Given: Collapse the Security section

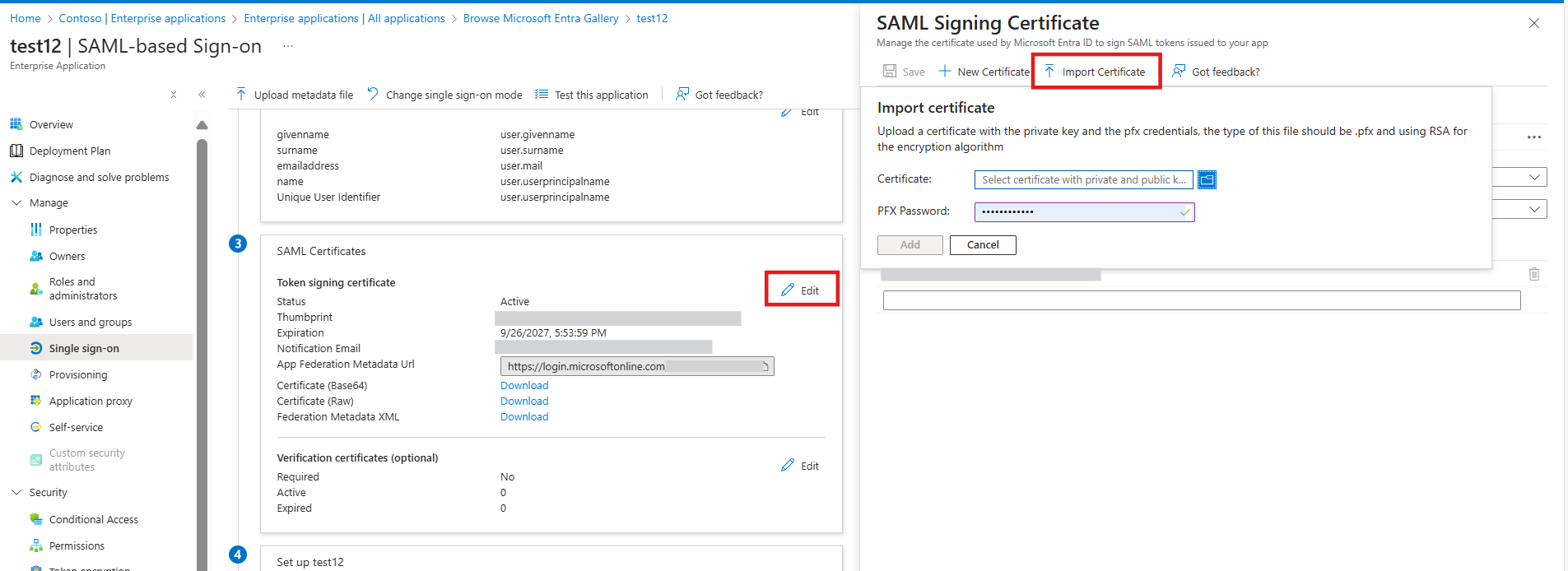Looking at the screenshot, I should pos(16,492).
